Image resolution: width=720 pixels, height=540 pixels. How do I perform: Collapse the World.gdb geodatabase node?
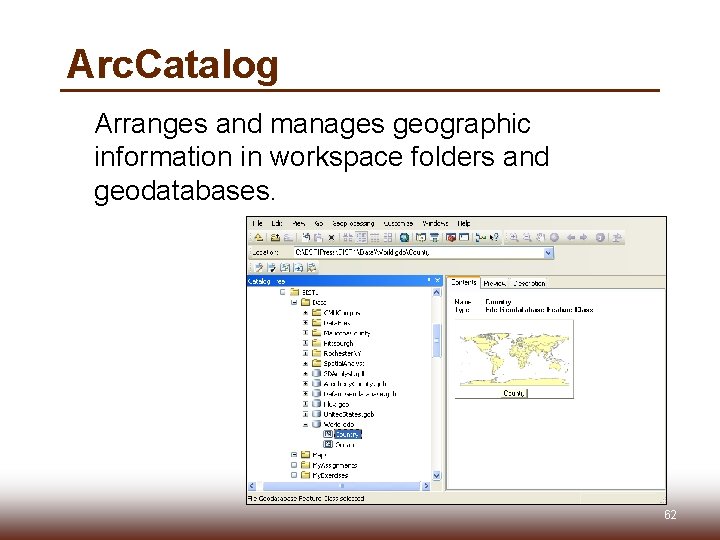click(x=305, y=424)
